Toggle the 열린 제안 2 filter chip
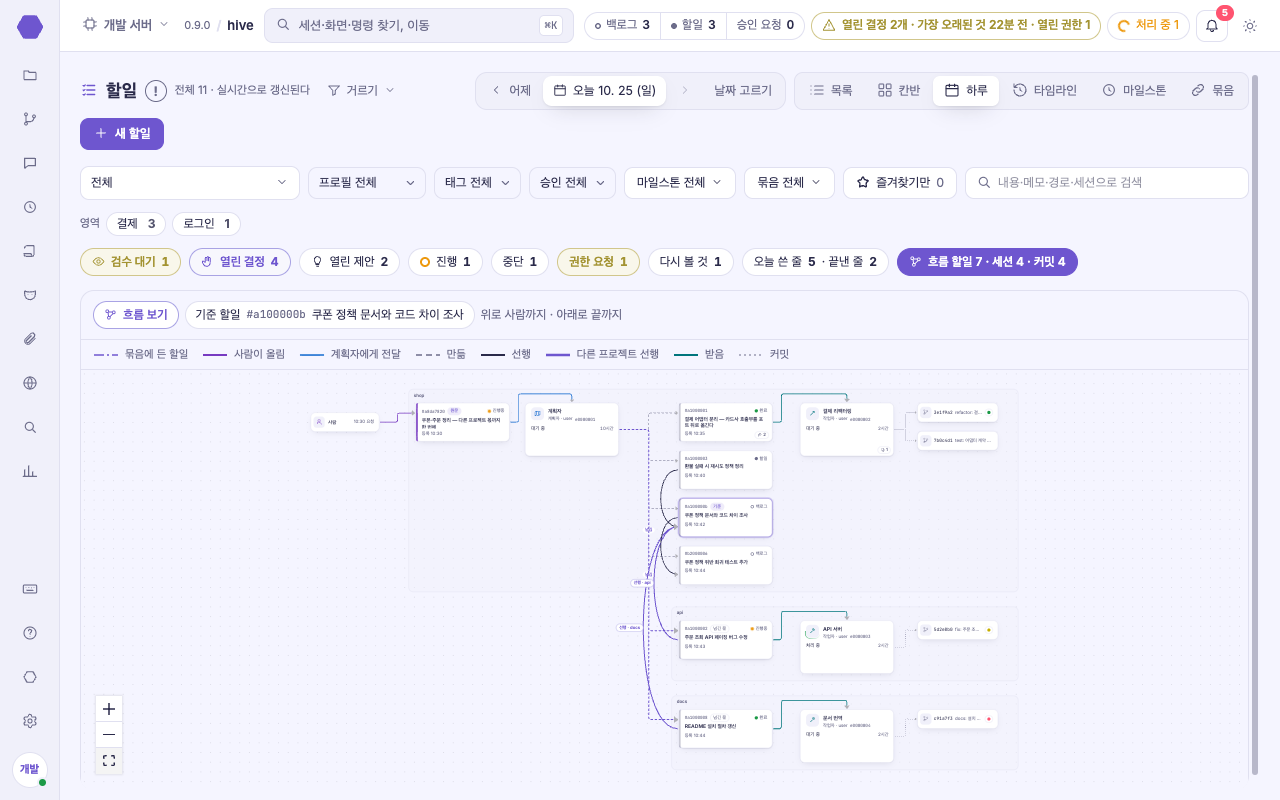Image resolution: width=1280 pixels, height=800 pixels. click(x=350, y=262)
